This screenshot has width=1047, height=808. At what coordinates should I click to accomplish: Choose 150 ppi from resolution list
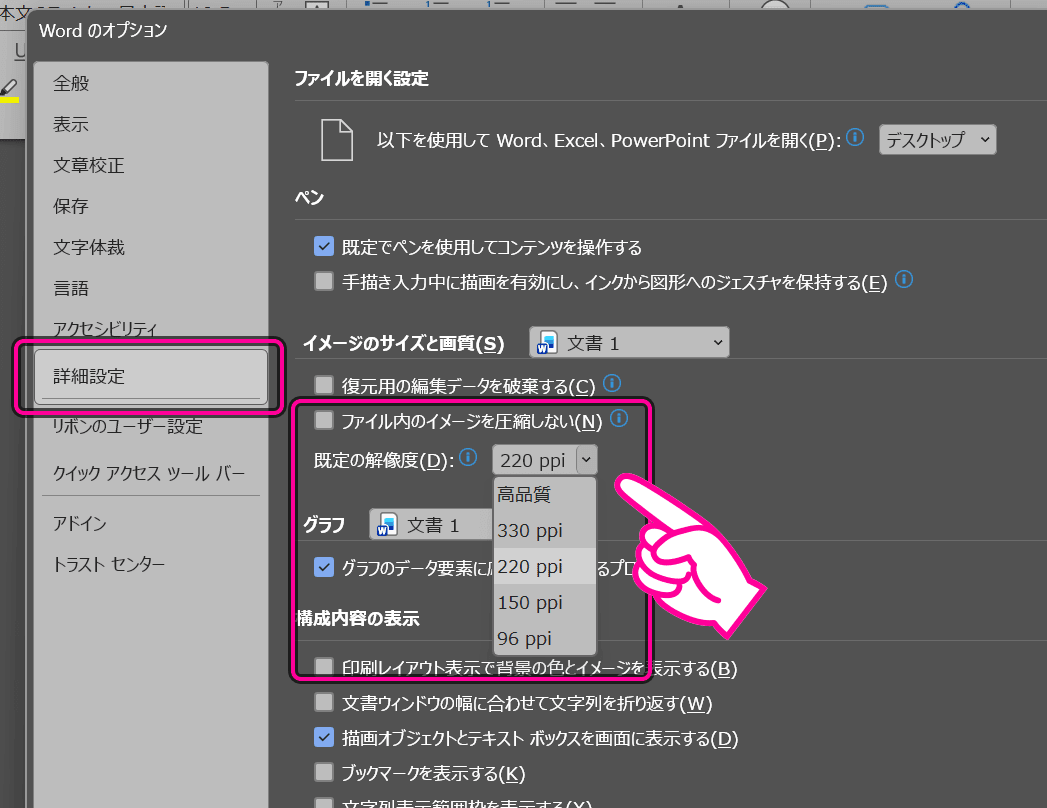pos(544,603)
